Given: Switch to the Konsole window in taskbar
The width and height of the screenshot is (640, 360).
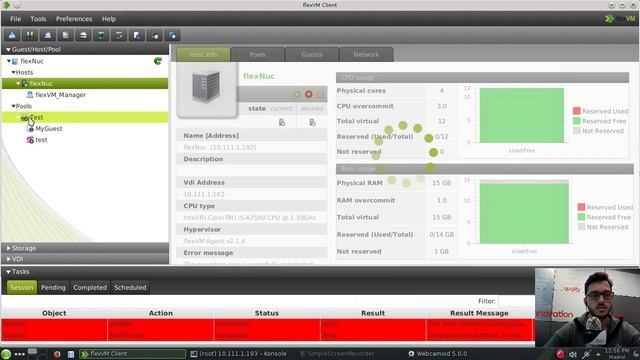Looking at the screenshot, I should click(x=239, y=354).
